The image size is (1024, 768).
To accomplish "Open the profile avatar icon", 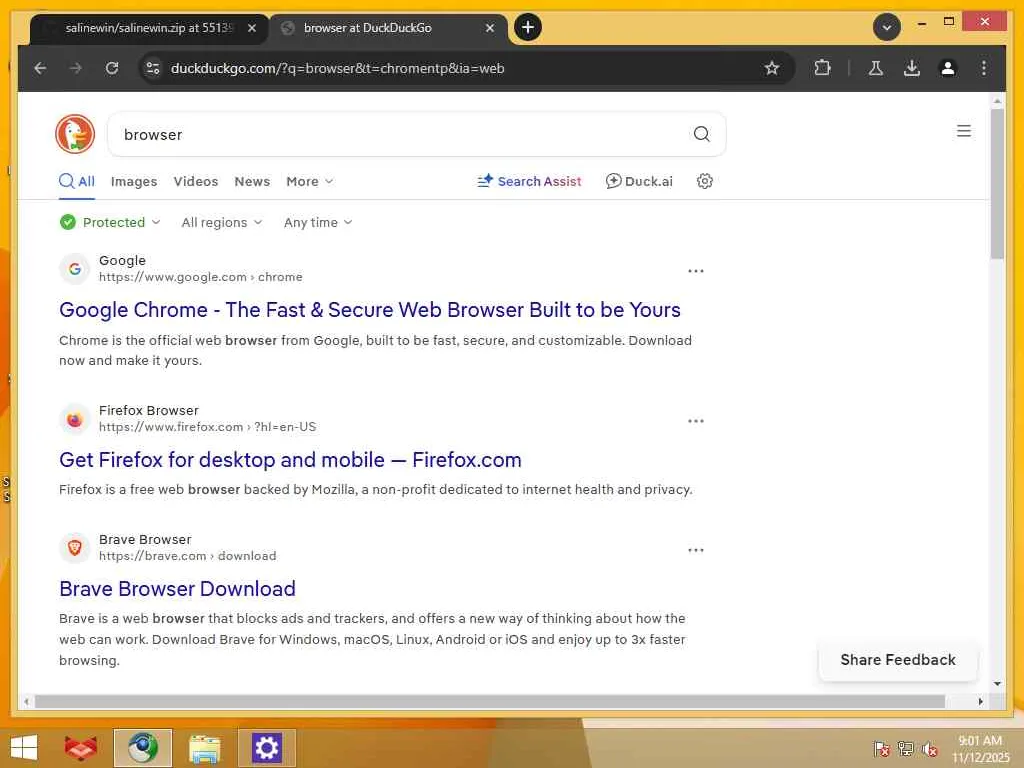I will tap(948, 68).
